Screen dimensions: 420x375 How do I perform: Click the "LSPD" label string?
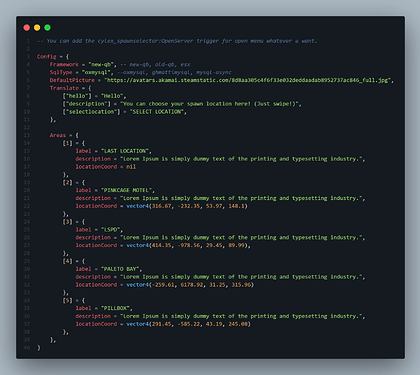coord(111,230)
